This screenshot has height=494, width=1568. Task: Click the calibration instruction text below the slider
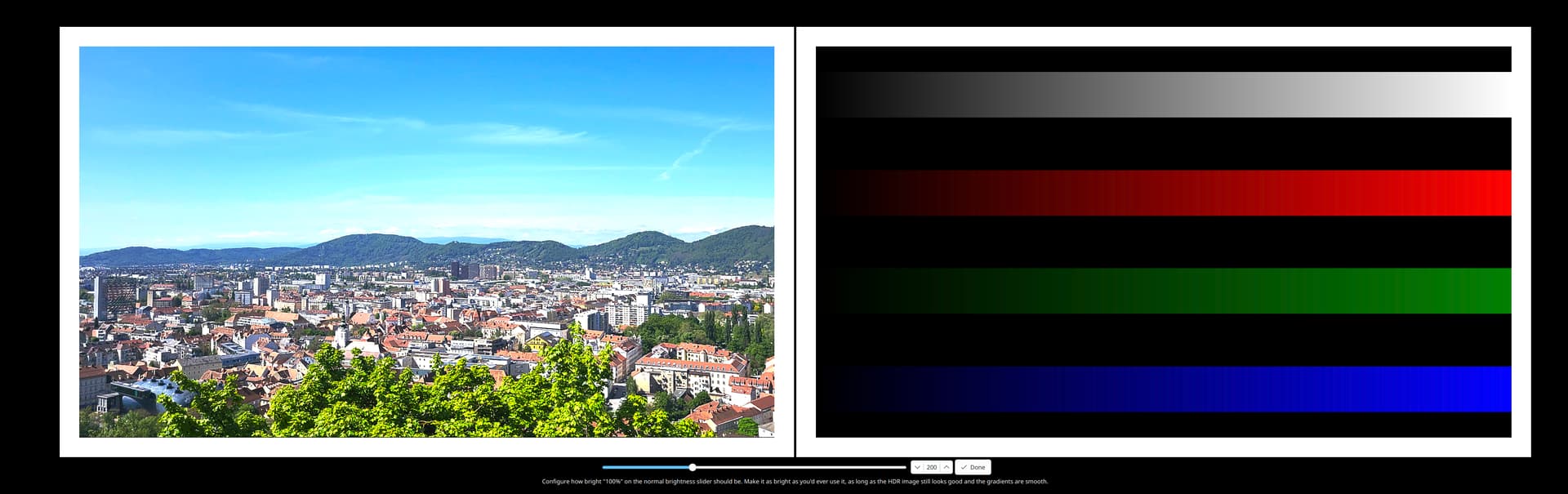(794, 482)
